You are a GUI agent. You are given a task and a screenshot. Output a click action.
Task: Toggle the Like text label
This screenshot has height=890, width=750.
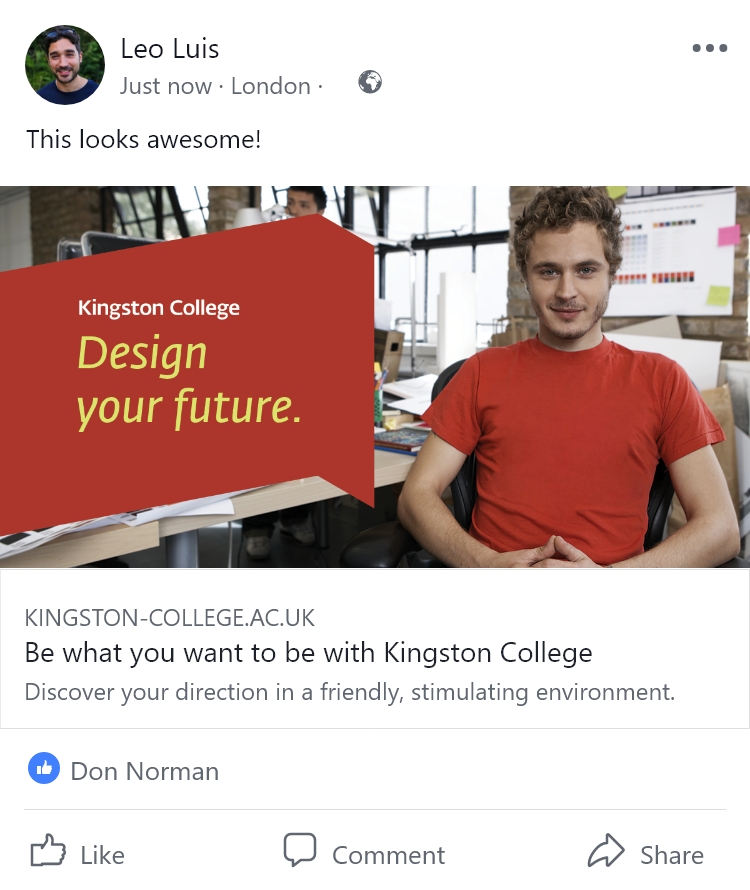tap(102, 855)
